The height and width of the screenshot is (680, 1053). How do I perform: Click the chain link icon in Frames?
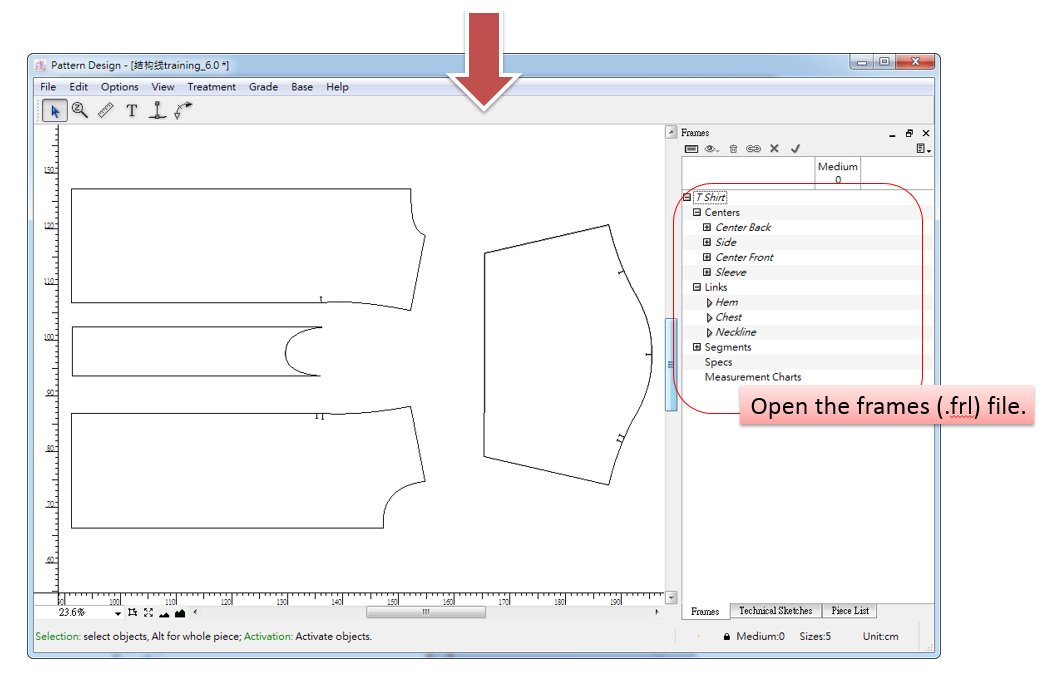click(x=753, y=149)
